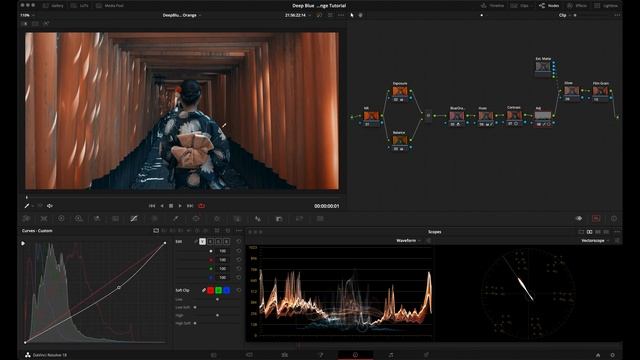Open the Color Wheels palette
The width and height of the screenshot is (640, 360).
click(61, 219)
